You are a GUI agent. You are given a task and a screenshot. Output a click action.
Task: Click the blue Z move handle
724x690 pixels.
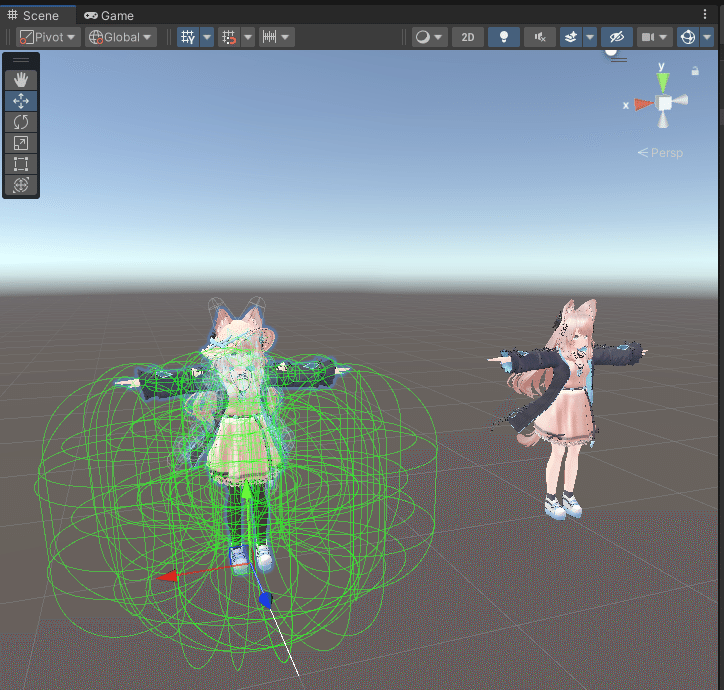point(265,600)
